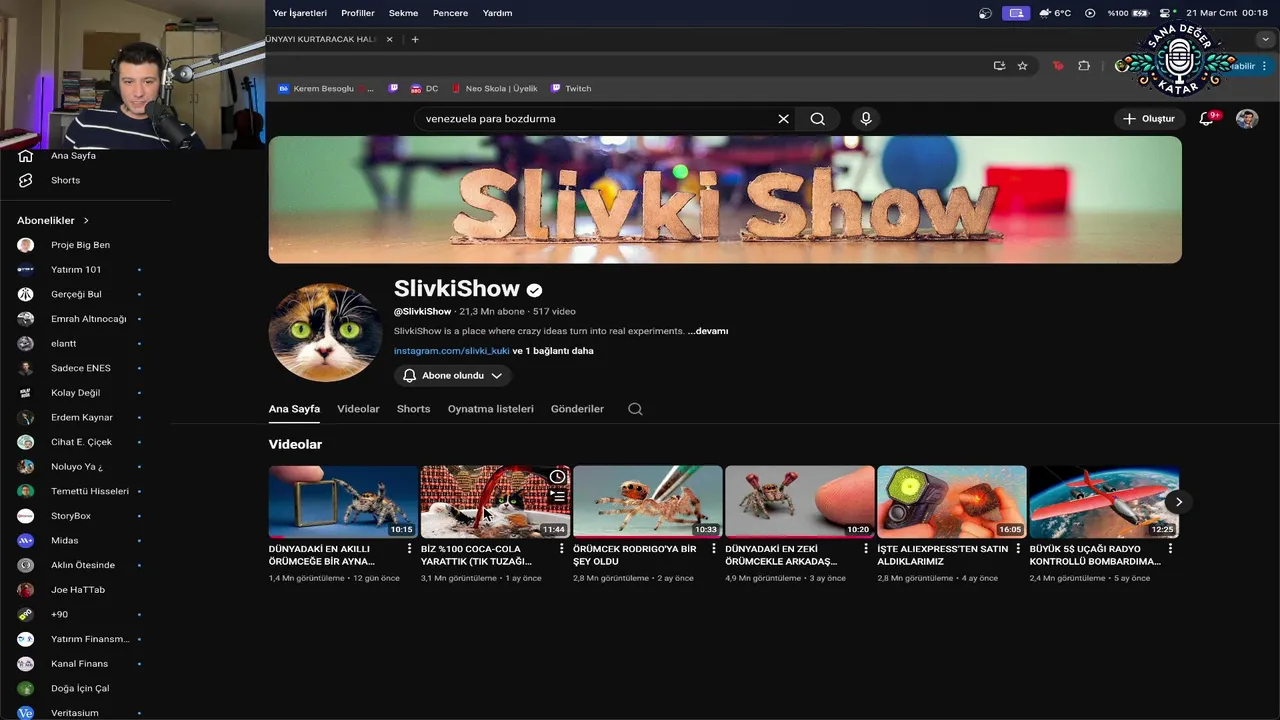
Task: Switch to Gönderiler tab
Action: (577, 409)
